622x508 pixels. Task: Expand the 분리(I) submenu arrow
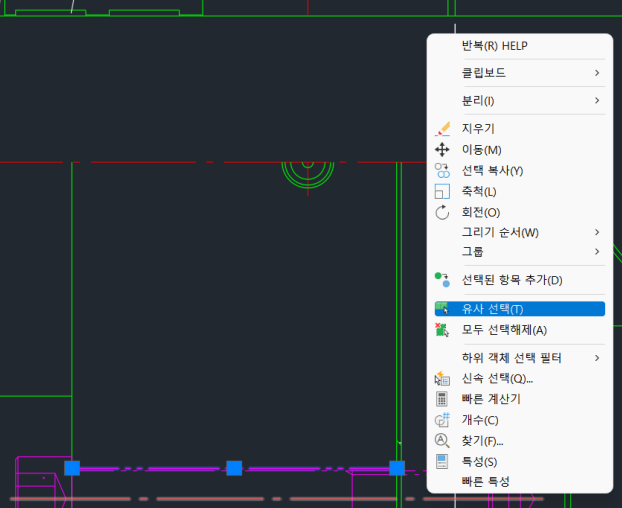click(x=597, y=101)
